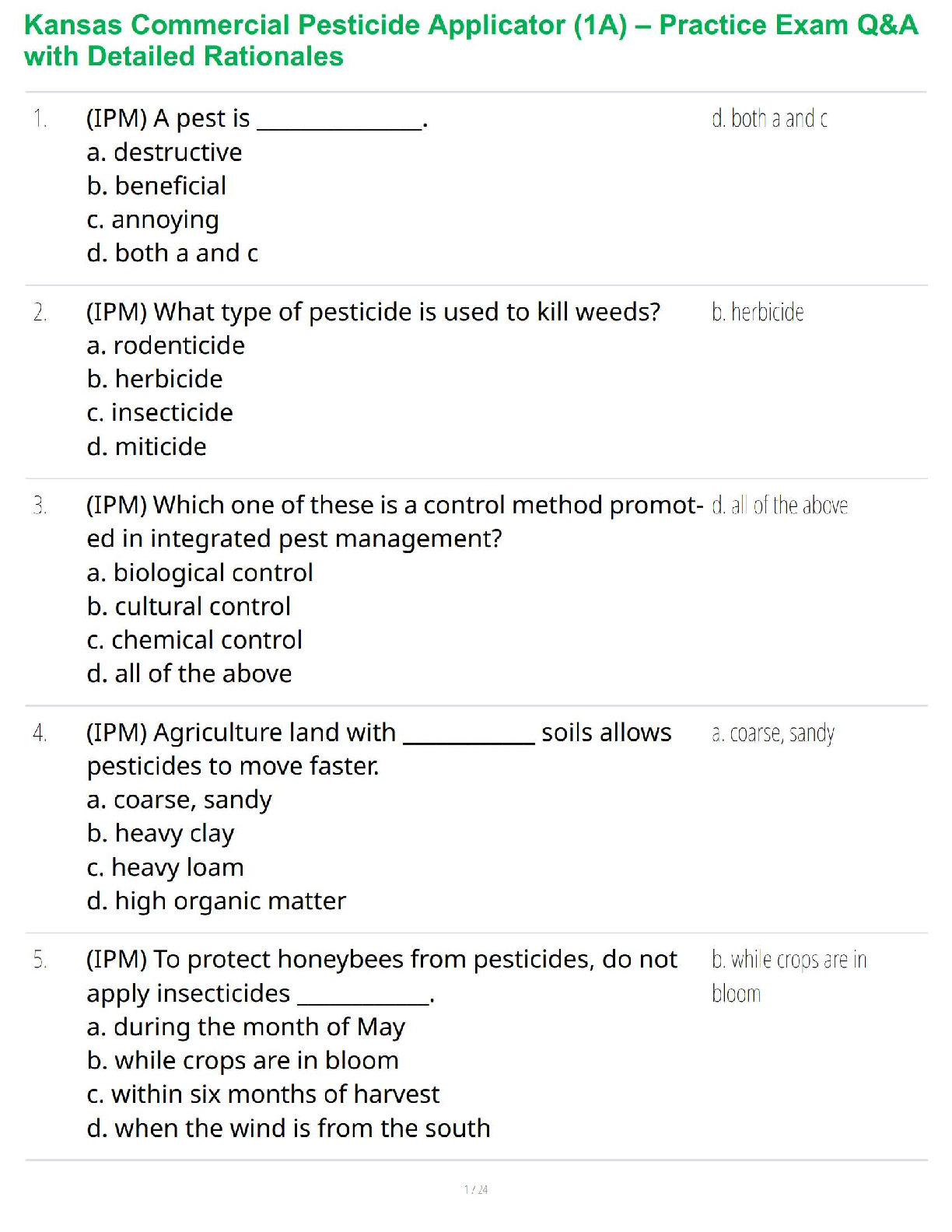Screen dimensions: 952x1232
Task: Choose "d. when the wind is from the south"
Action: pos(289,1129)
